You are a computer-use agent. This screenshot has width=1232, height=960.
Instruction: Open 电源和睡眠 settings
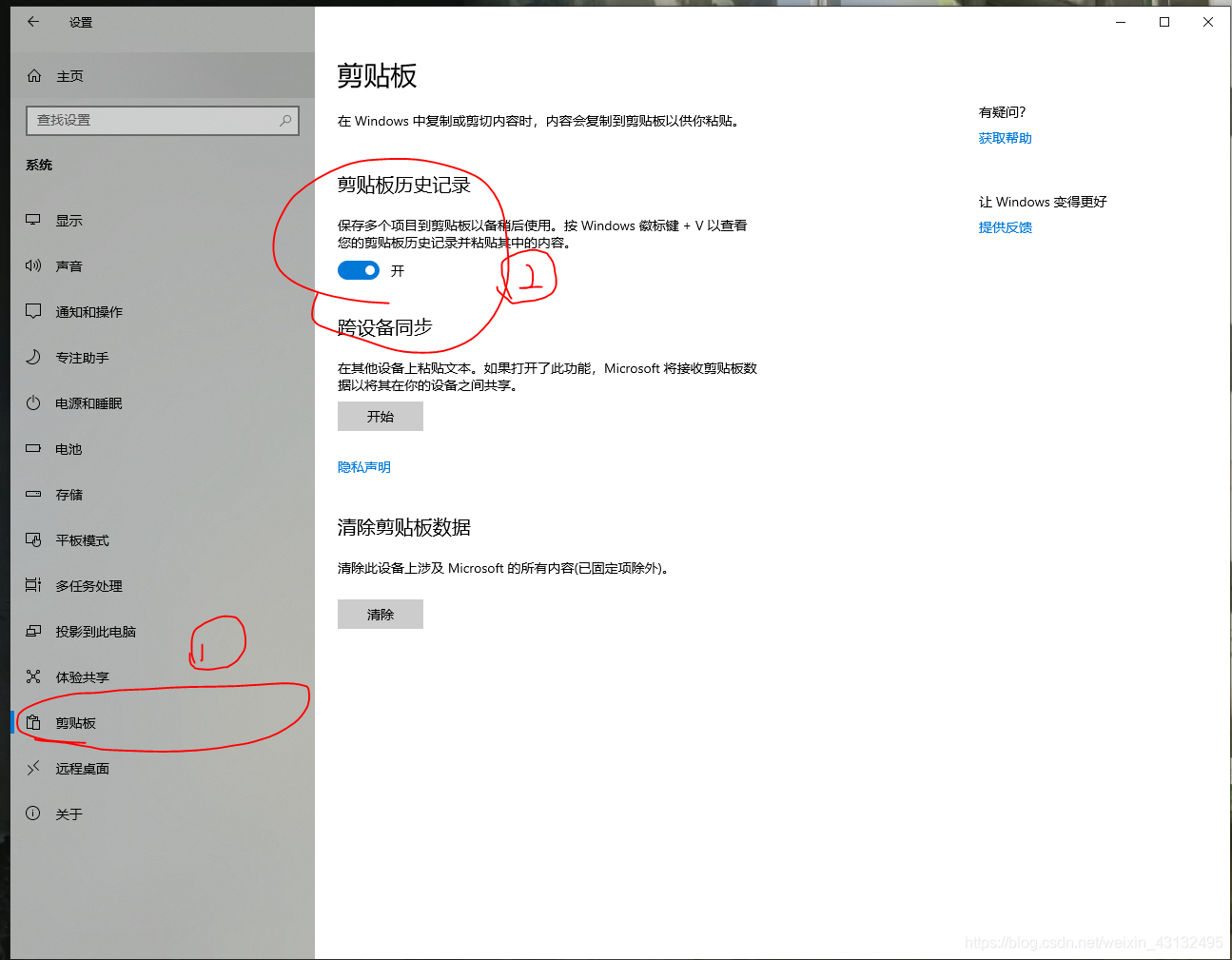pos(163,402)
